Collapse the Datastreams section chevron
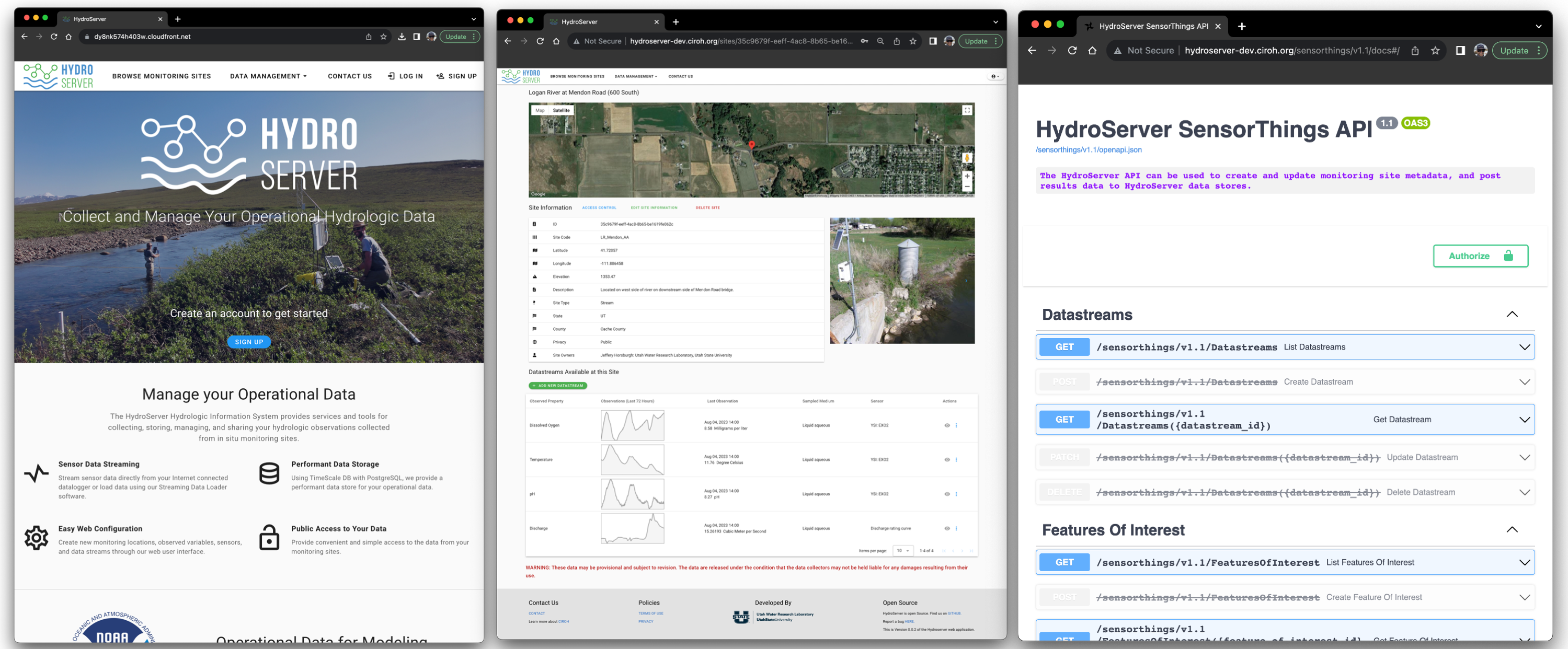Image resolution: width=1568 pixels, height=649 pixels. 1512,315
